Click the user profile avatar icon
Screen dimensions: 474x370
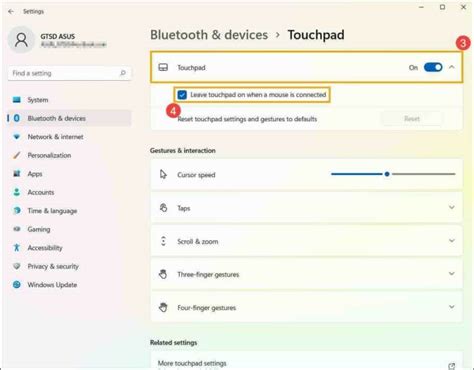tap(21, 40)
